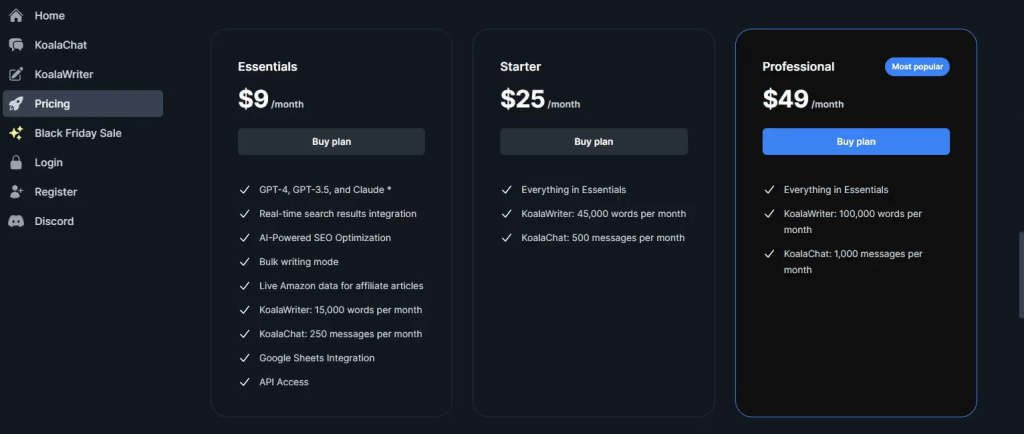
Task: Click the KoalaChat speech bubble icon
Action: [16, 45]
